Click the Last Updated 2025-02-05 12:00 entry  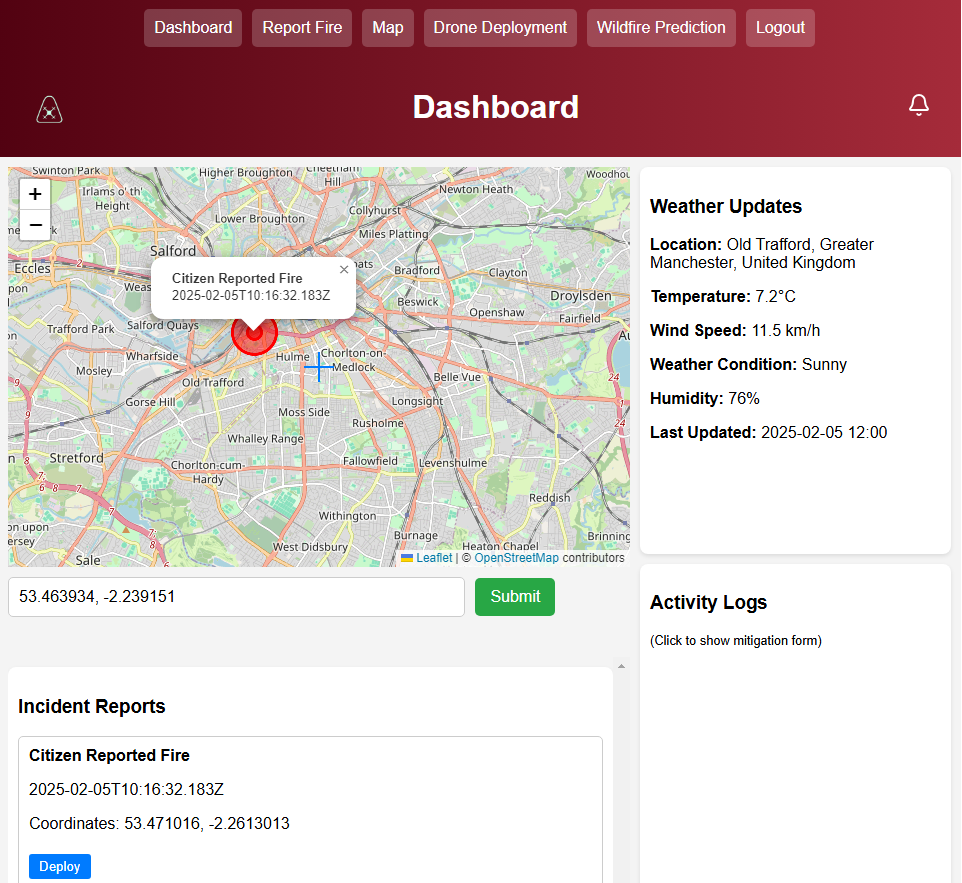[x=769, y=433]
